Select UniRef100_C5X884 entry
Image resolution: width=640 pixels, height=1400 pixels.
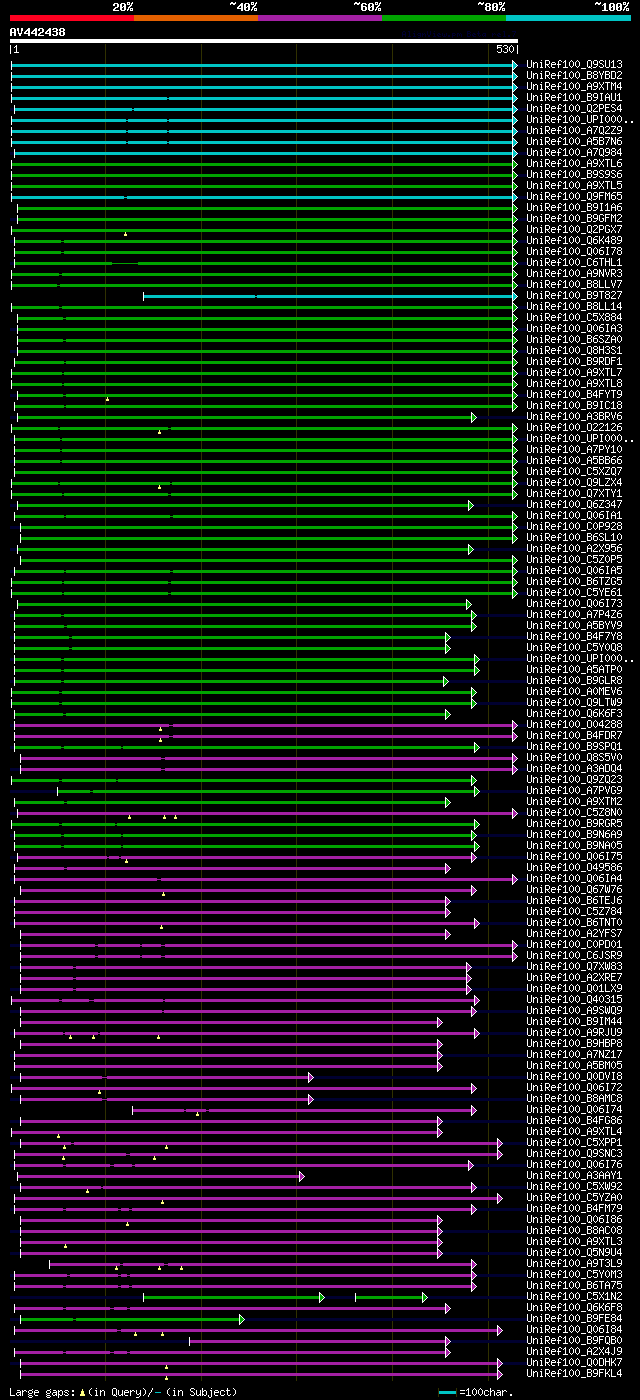pos(574,317)
